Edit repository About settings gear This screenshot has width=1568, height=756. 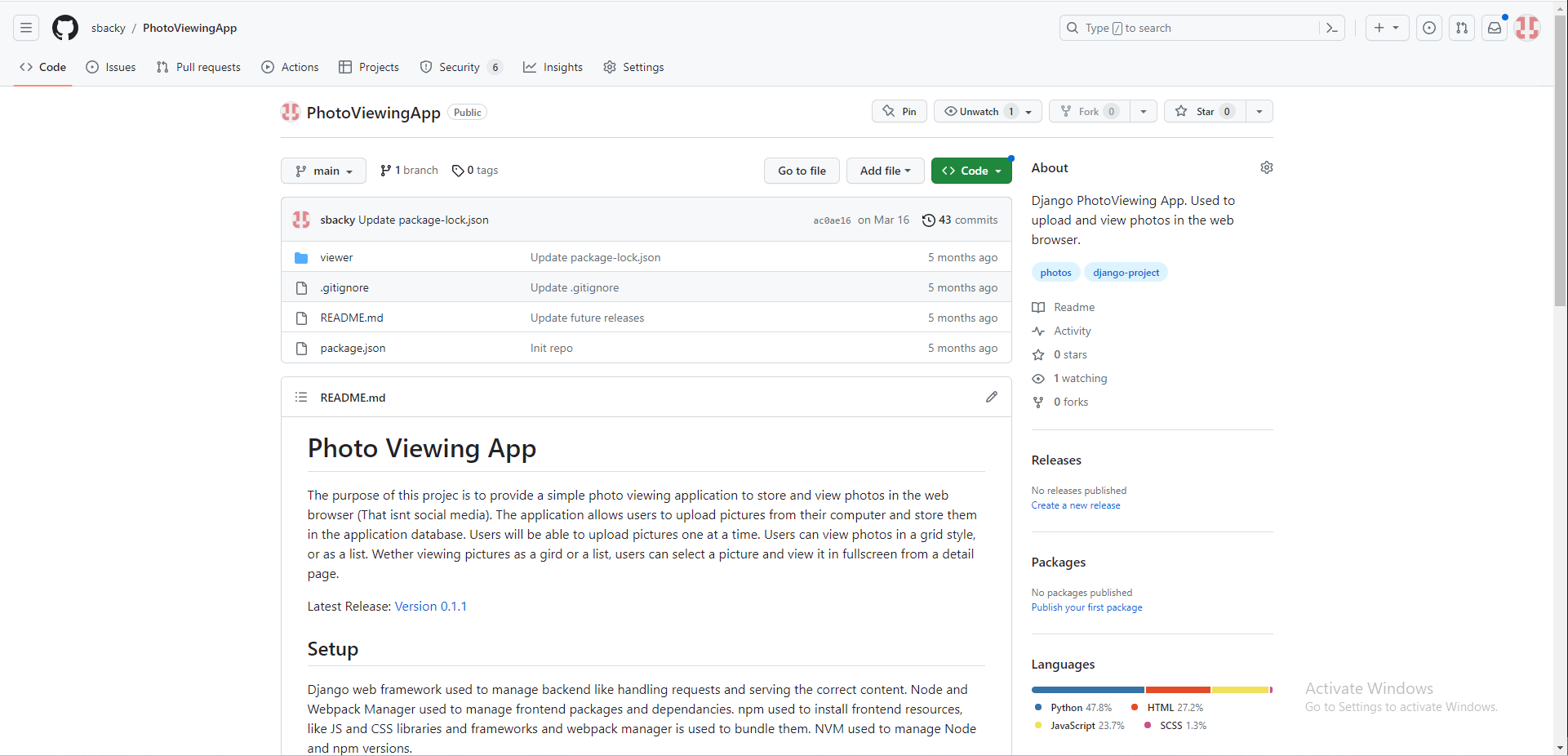pos(1267,167)
